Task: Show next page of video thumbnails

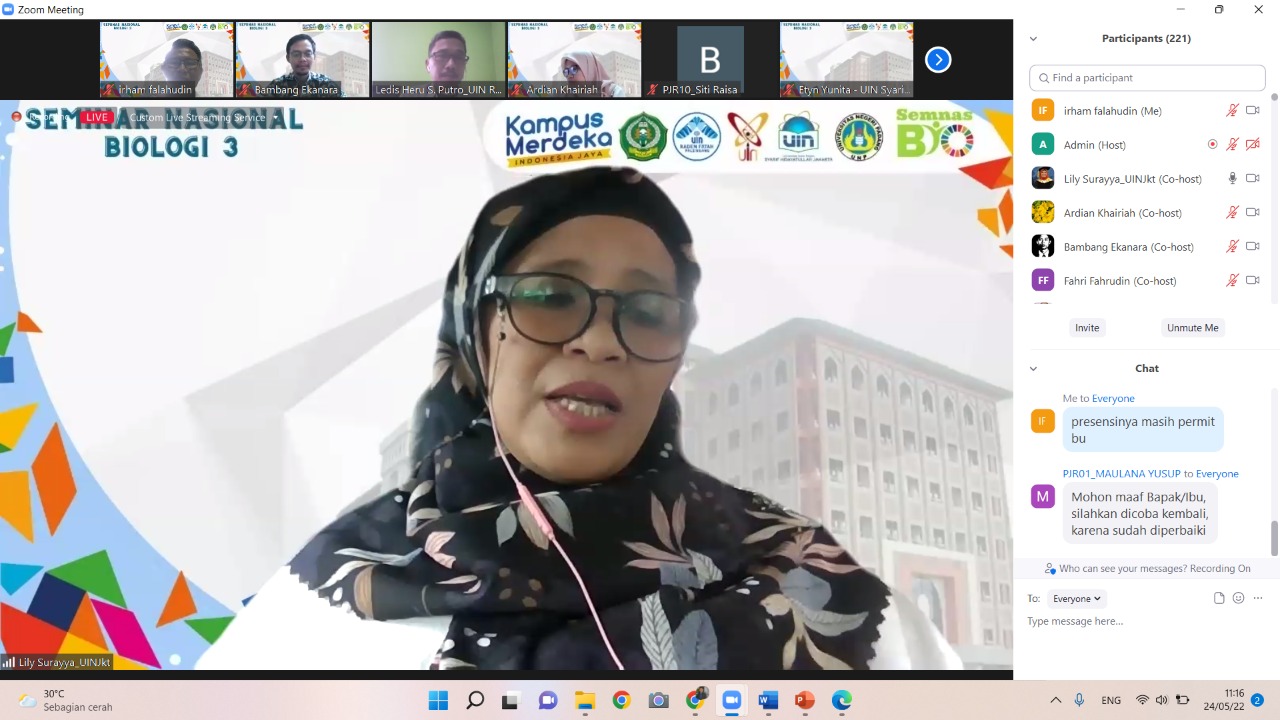Action: 937,60
